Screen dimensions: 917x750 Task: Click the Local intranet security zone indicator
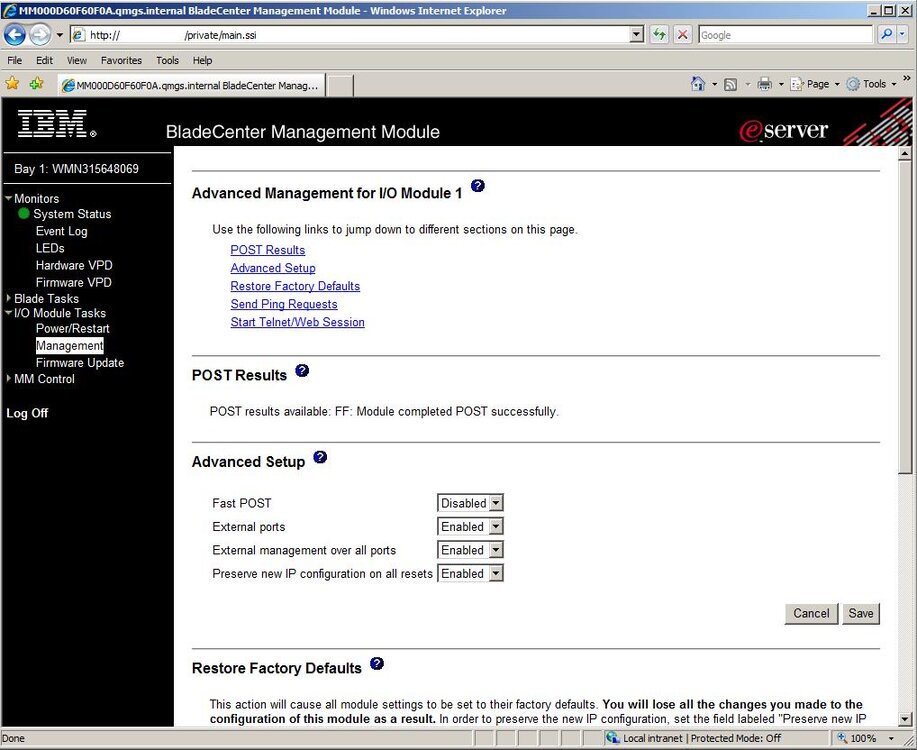point(694,738)
